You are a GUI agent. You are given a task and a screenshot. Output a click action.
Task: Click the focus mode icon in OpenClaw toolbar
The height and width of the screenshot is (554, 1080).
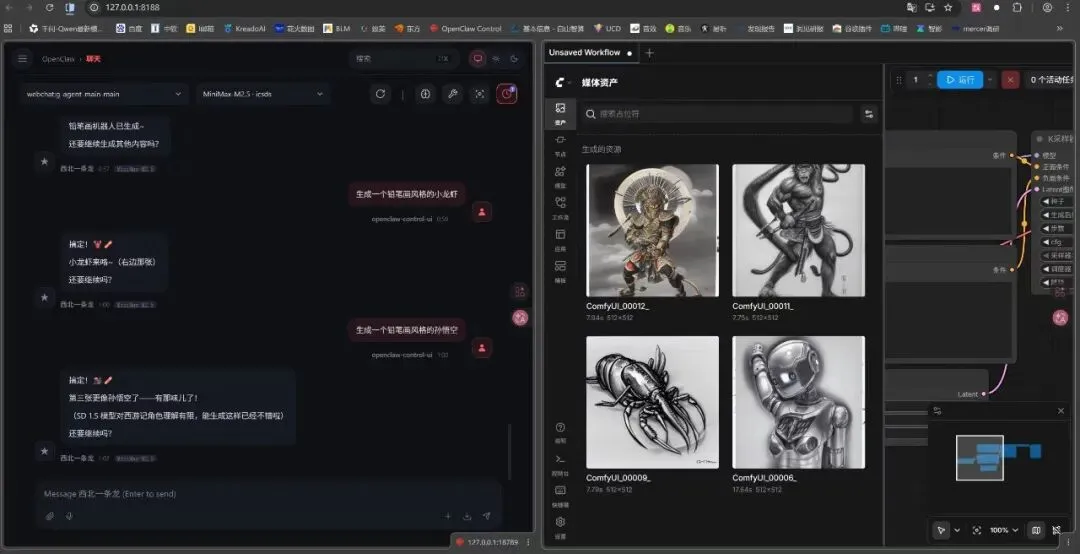(480, 94)
